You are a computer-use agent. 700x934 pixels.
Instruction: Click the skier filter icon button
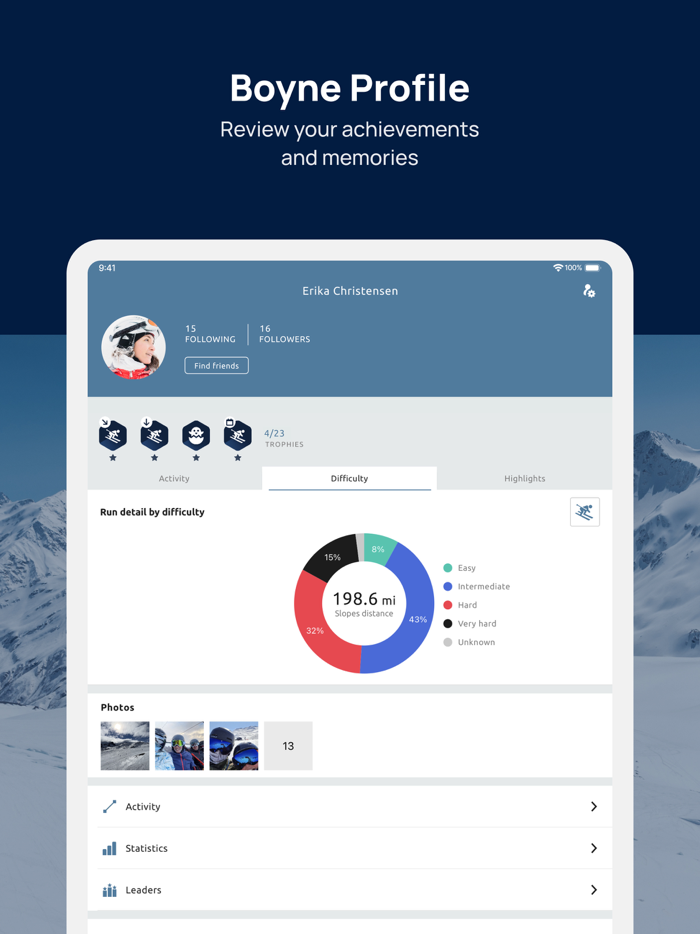(584, 512)
